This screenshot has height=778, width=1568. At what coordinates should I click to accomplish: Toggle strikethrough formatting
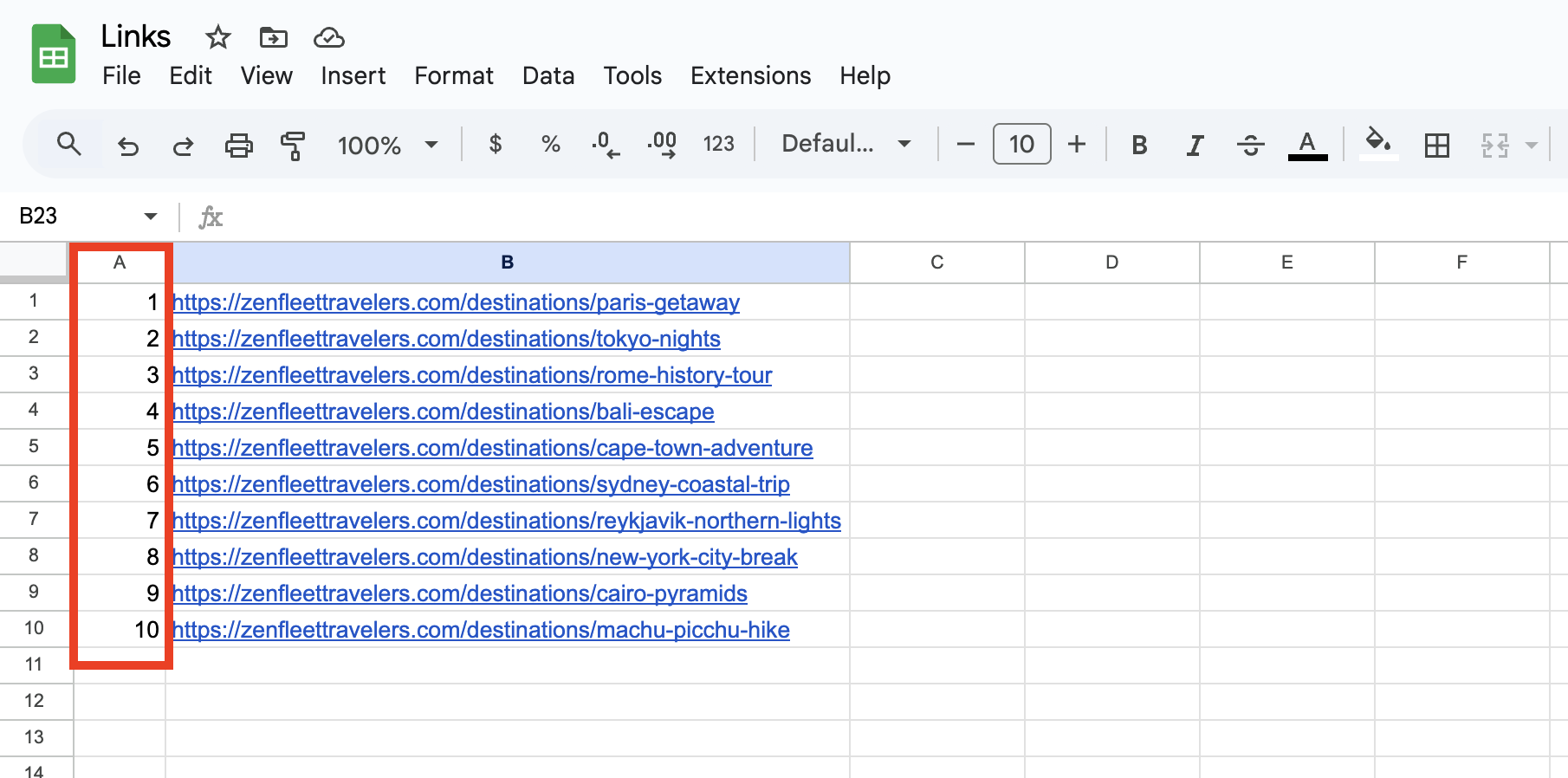coord(1250,145)
